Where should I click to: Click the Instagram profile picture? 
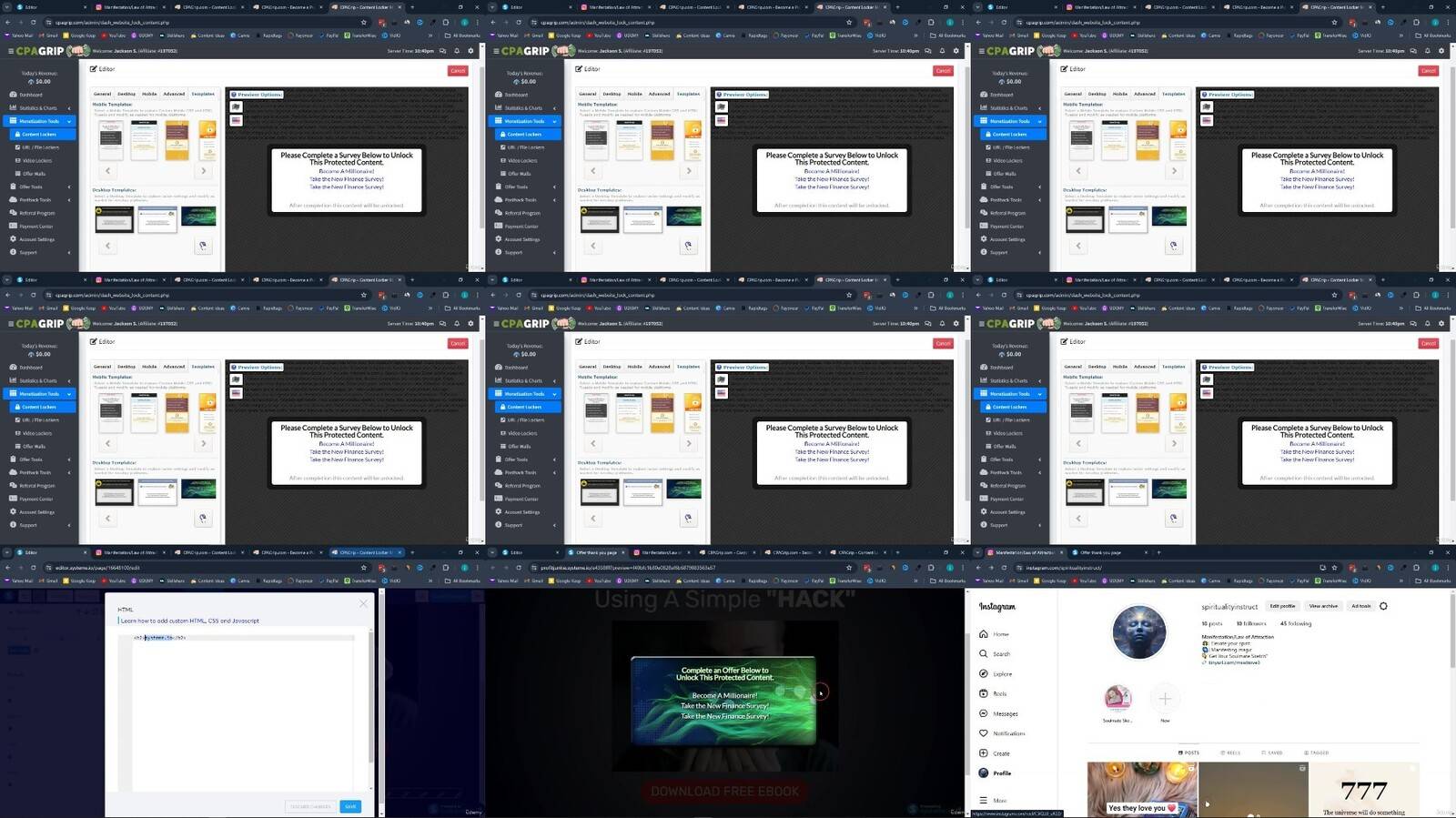coord(1139,631)
